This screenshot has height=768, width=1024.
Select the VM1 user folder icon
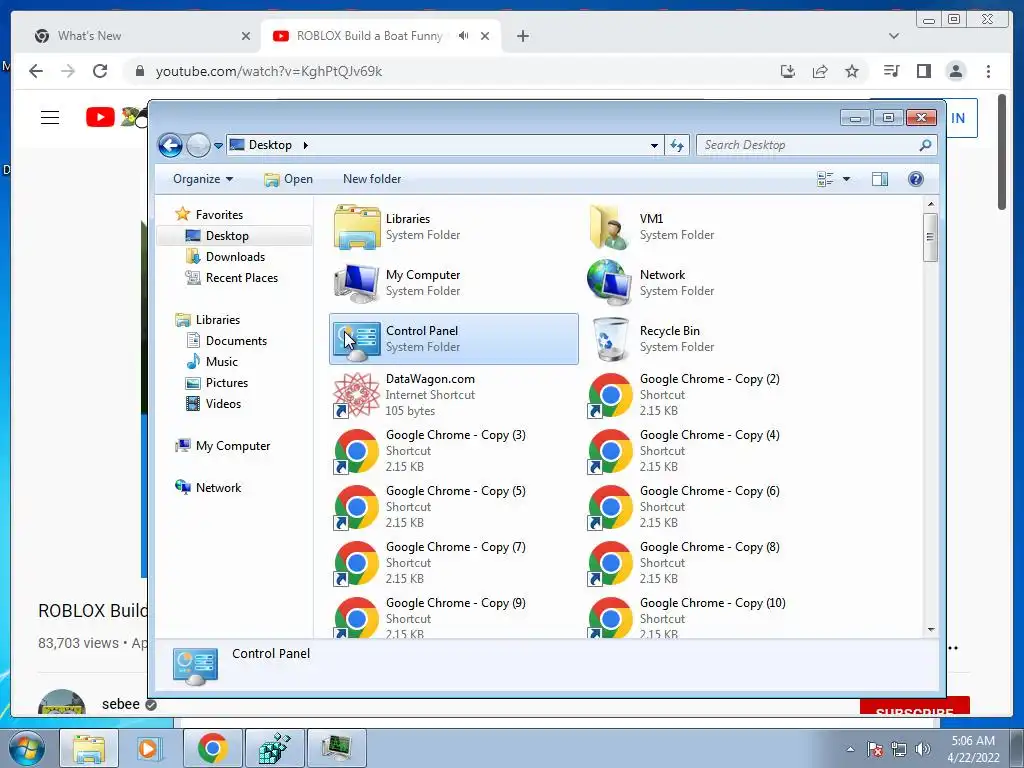[610, 227]
